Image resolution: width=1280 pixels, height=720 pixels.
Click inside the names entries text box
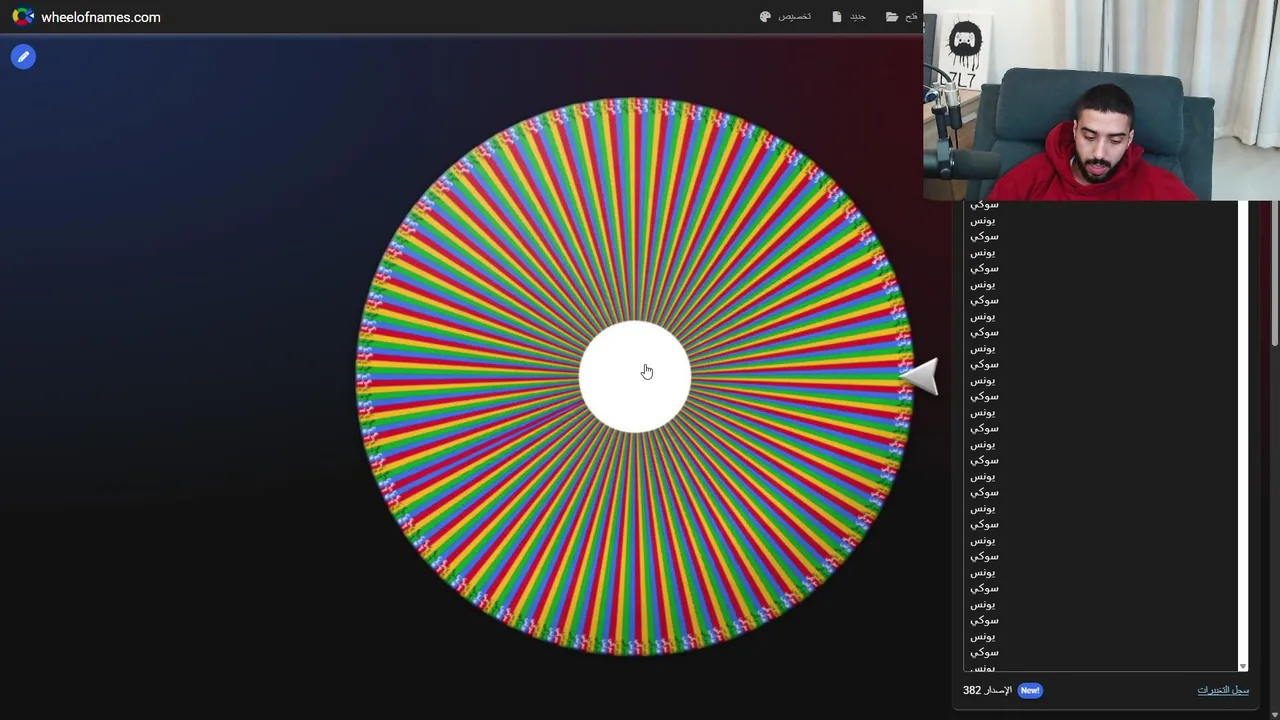tap(1100, 435)
